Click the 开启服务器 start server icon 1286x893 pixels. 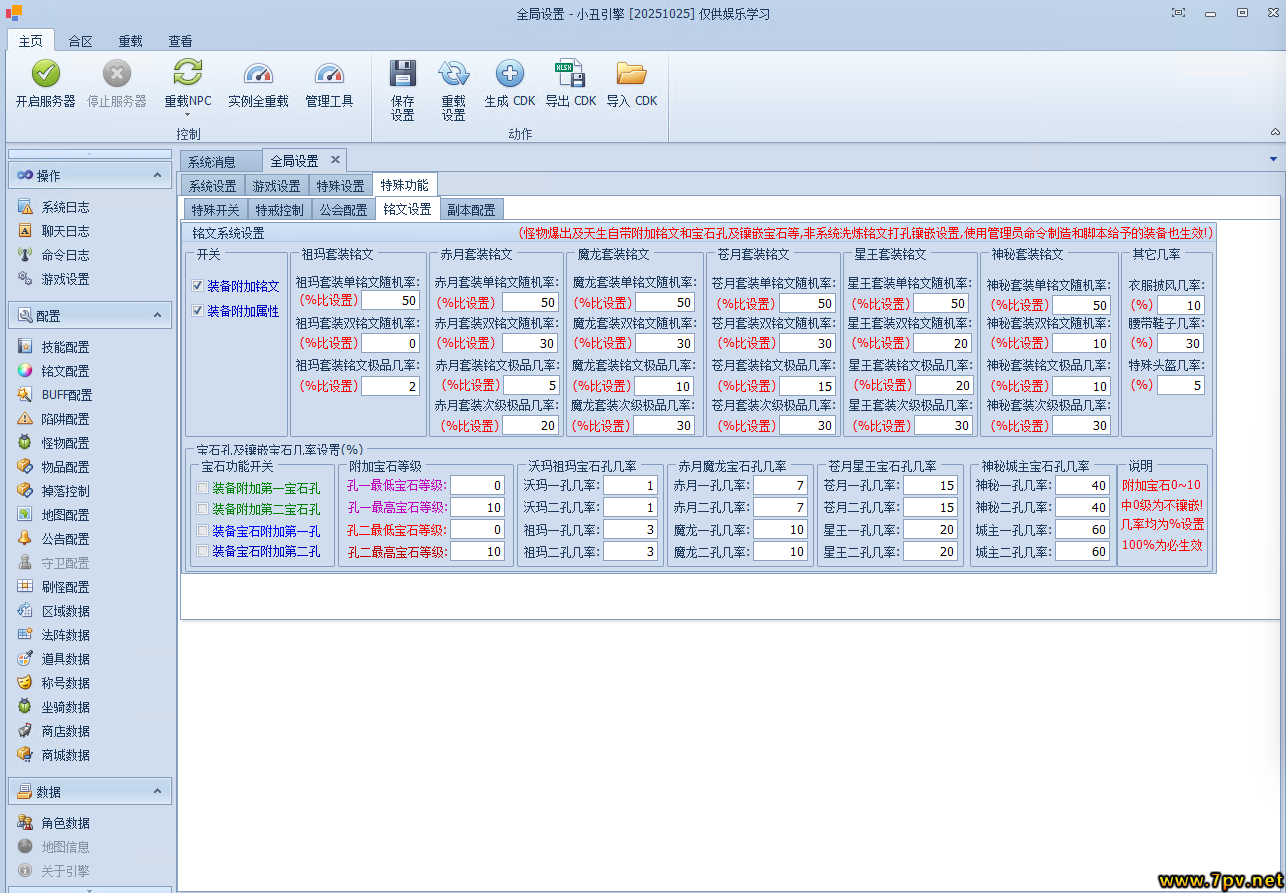[46, 74]
